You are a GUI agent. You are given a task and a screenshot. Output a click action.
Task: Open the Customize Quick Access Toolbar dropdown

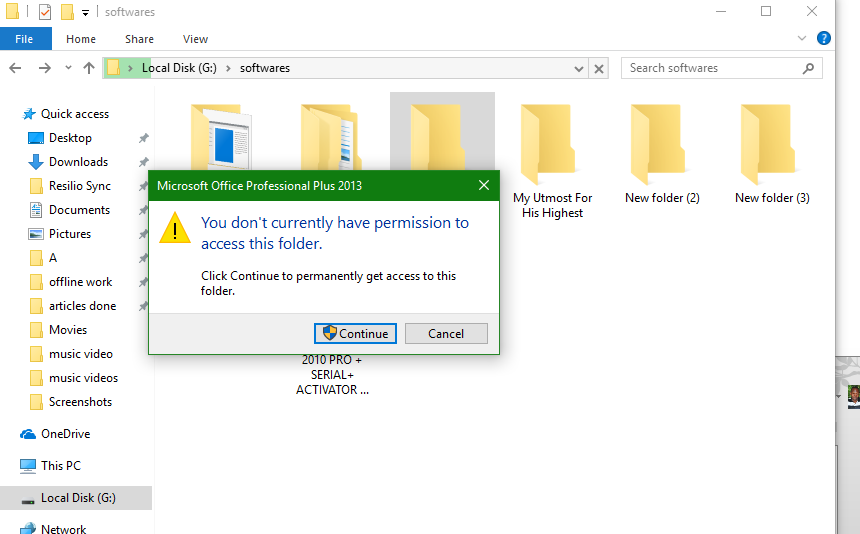pos(86,13)
